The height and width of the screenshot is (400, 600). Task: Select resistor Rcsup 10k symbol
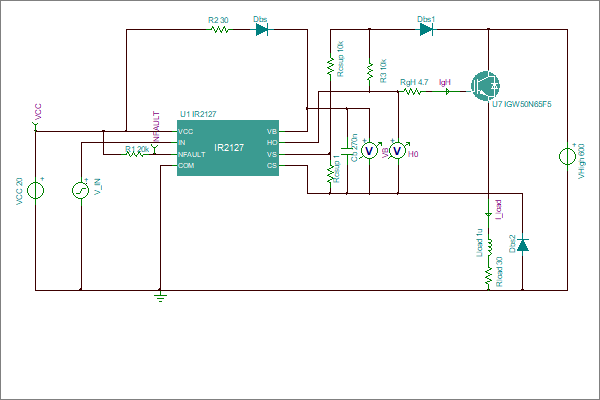click(x=330, y=65)
